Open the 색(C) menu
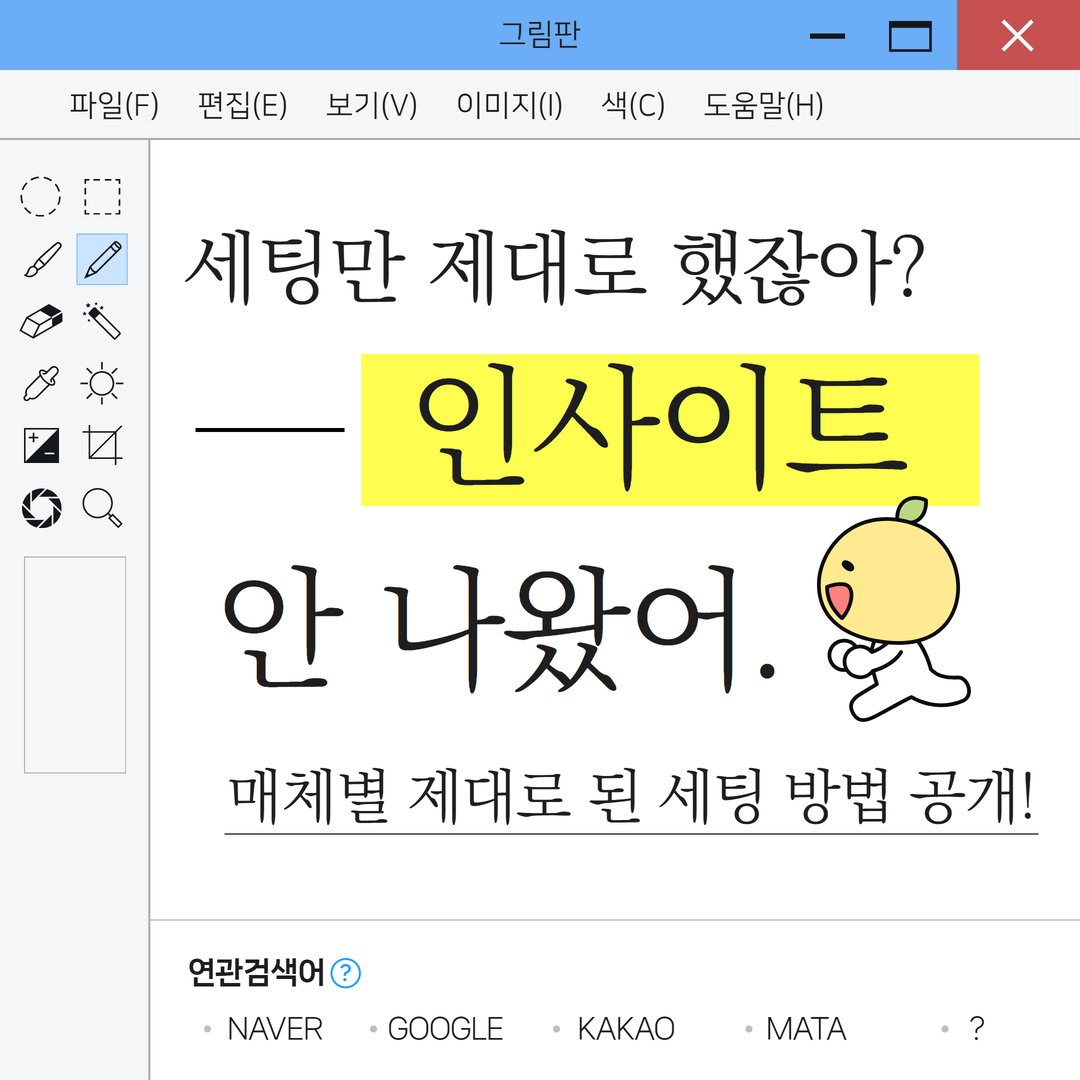 (632, 105)
